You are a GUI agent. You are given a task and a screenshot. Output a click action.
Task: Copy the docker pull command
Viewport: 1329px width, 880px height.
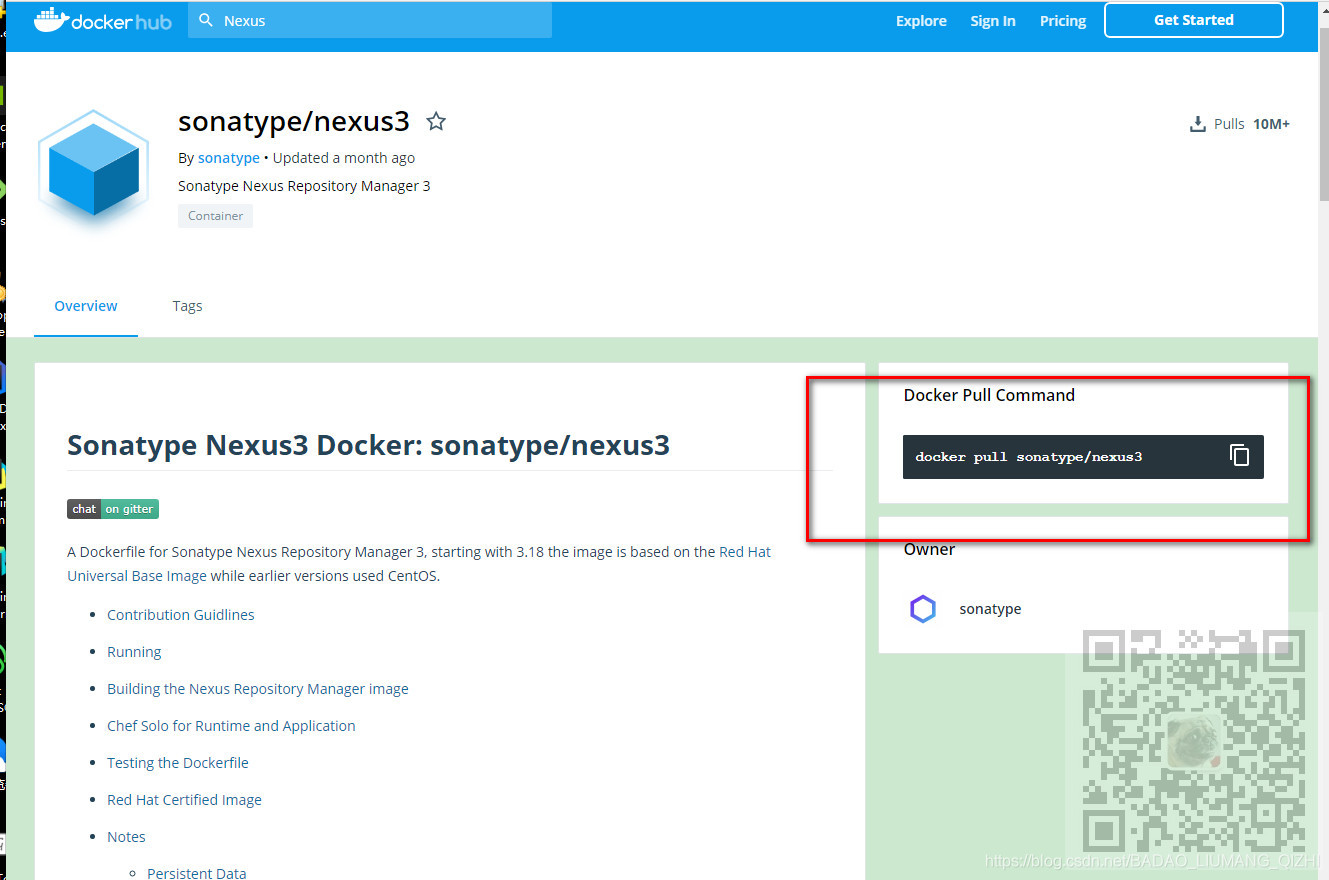1240,456
